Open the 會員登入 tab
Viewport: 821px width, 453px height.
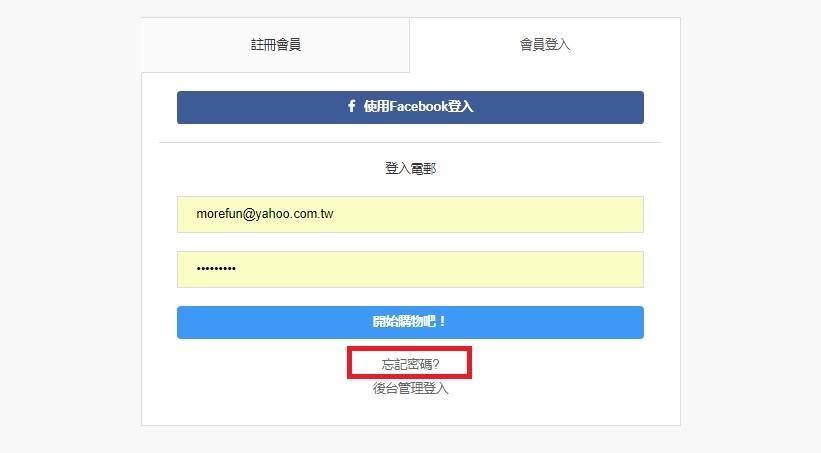pyautogui.click(x=545, y=45)
